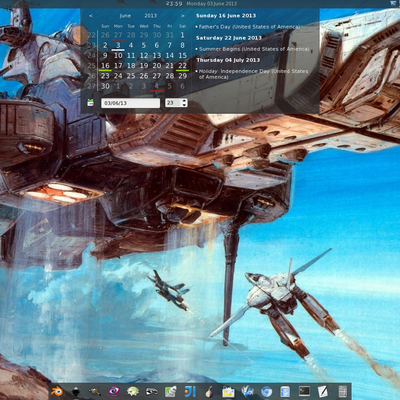
Task: Launch the calculator from the dock
Action: (x=343, y=391)
